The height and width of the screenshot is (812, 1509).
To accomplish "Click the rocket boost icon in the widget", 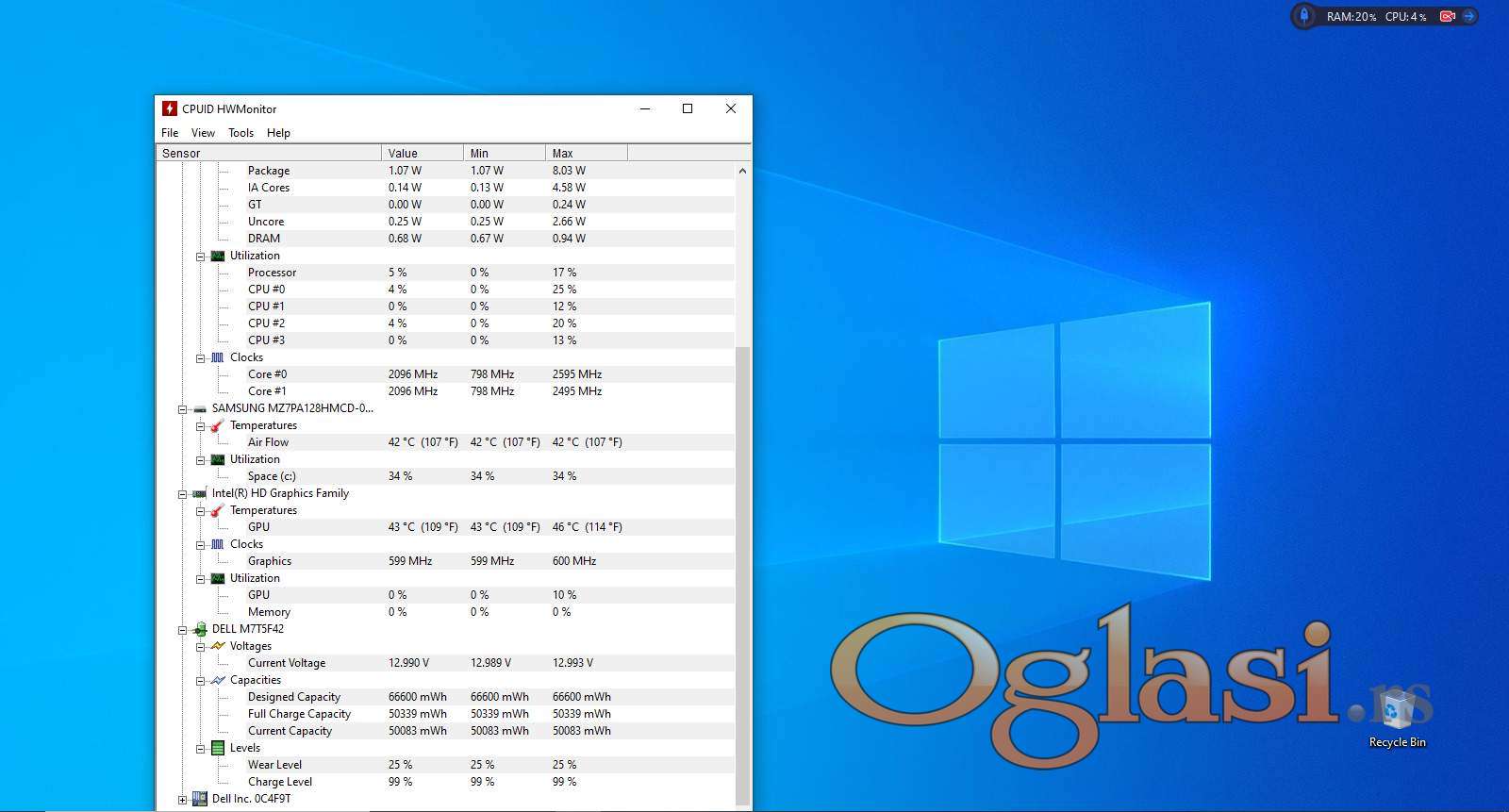I will (x=1304, y=16).
